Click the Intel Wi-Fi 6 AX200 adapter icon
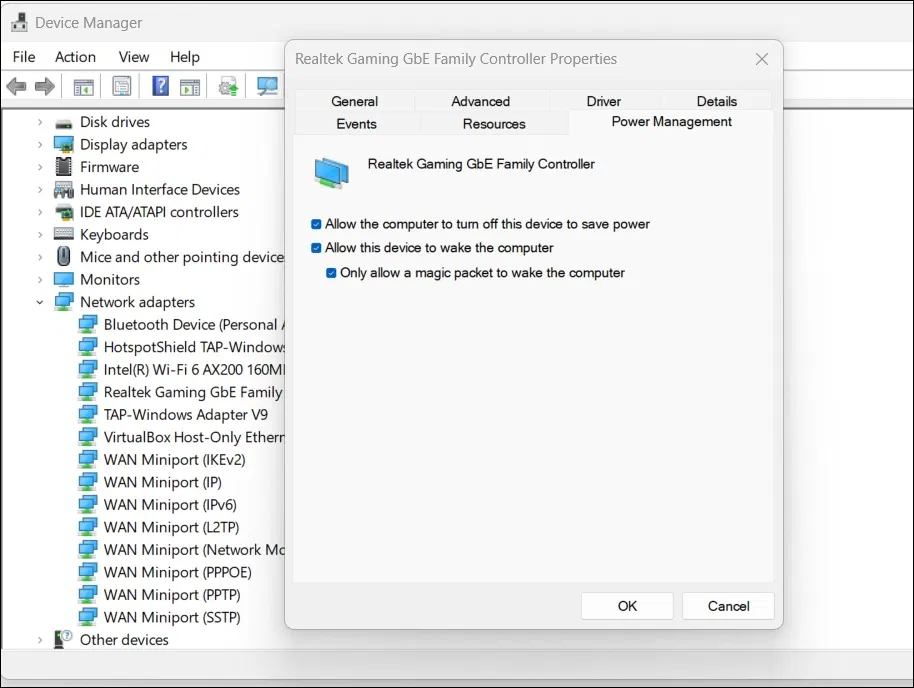 (x=89, y=370)
